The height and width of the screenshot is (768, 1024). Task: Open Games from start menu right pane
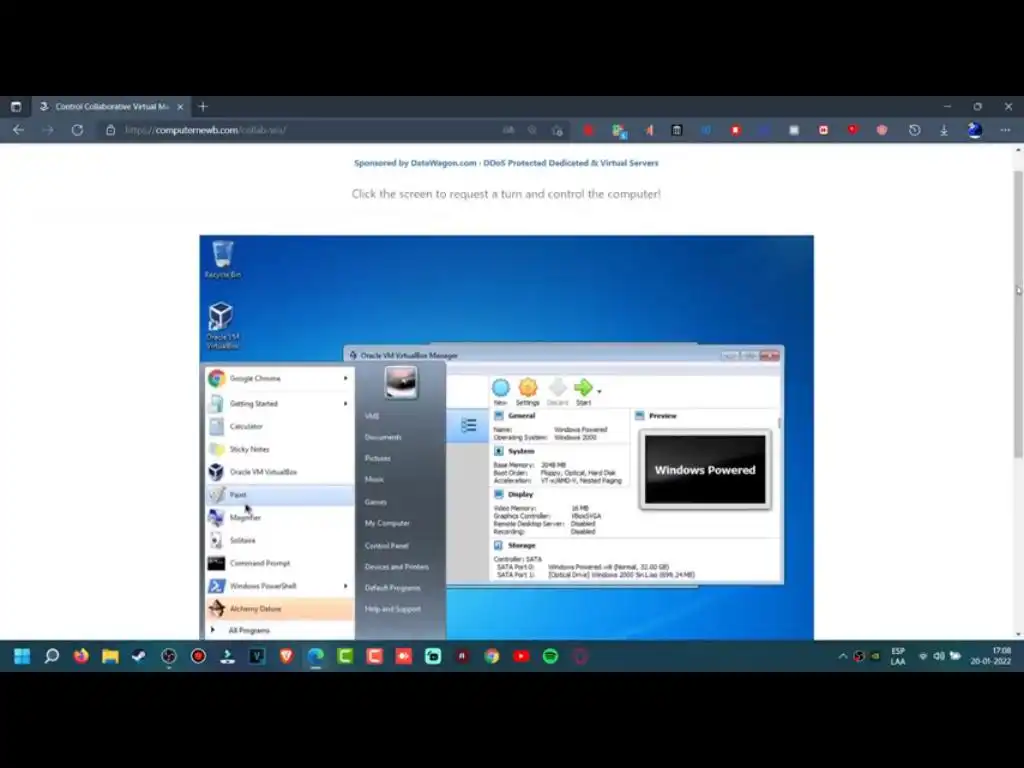pyautogui.click(x=376, y=502)
